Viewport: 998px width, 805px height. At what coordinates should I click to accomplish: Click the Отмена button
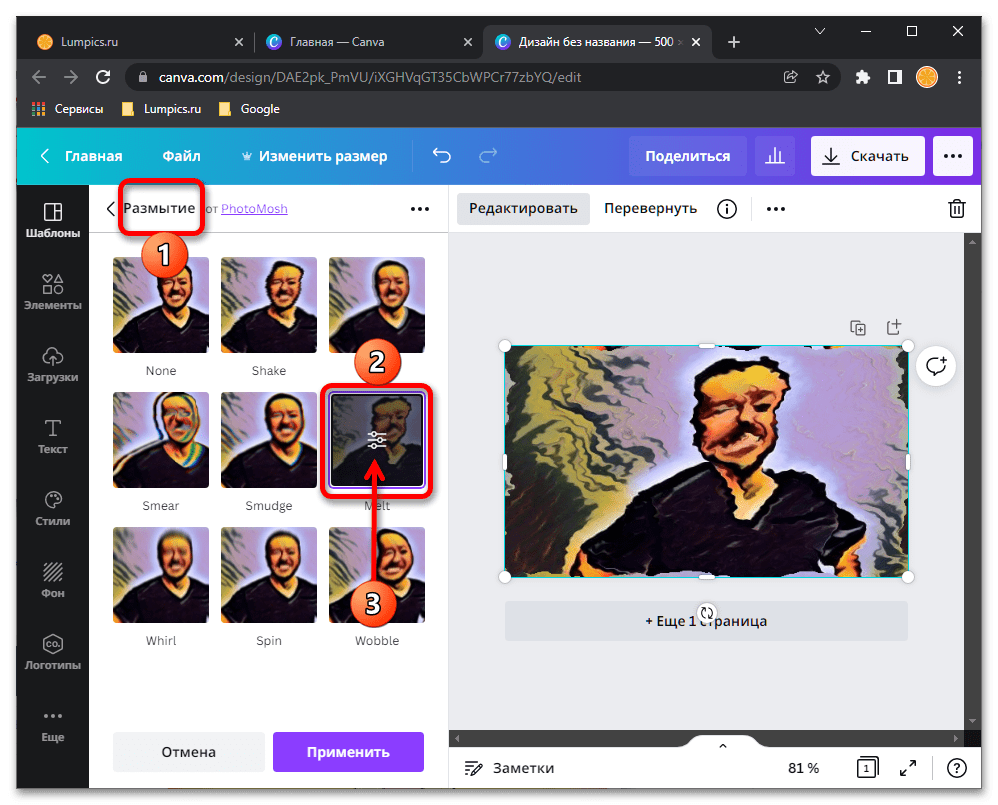(188, 752)
